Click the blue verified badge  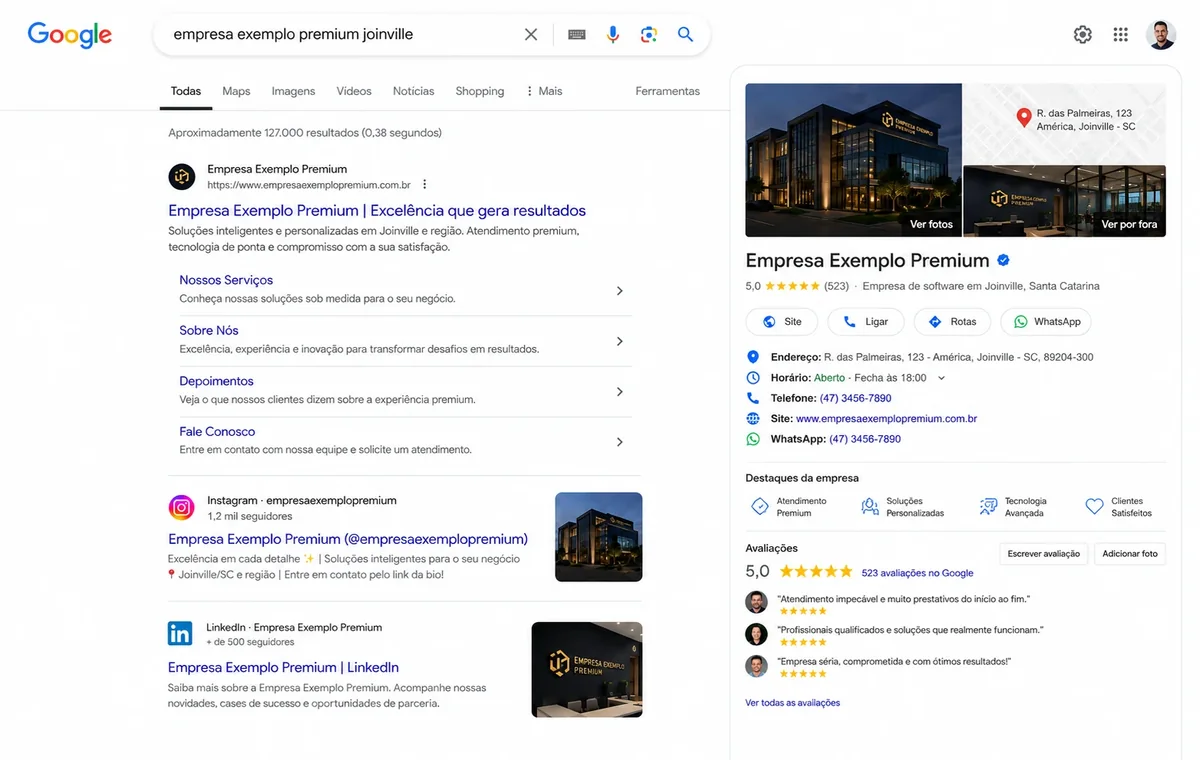point(1003,260)
